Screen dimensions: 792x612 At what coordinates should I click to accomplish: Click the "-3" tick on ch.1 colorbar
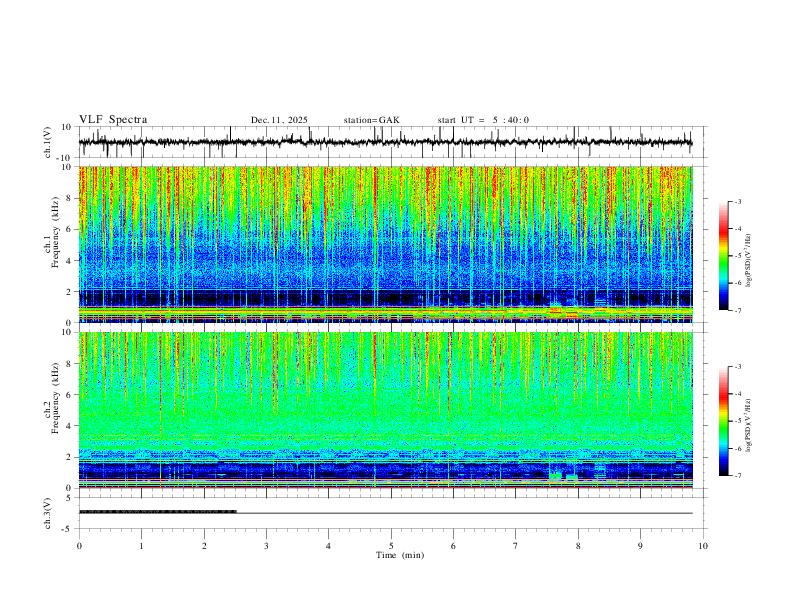[737, 201]
